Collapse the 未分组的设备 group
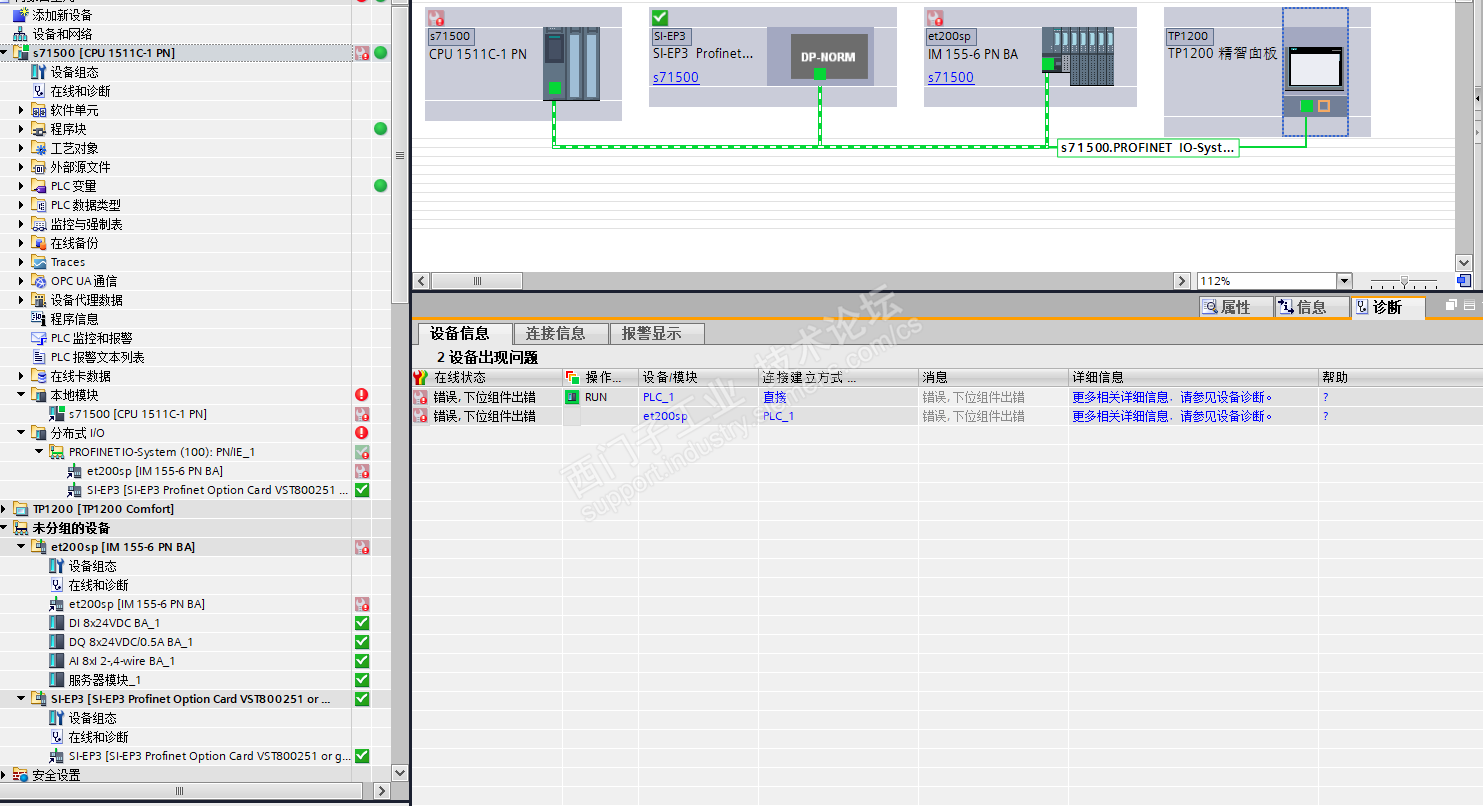This screenshot has width=1483, height=806. click(x=5, y=528)
